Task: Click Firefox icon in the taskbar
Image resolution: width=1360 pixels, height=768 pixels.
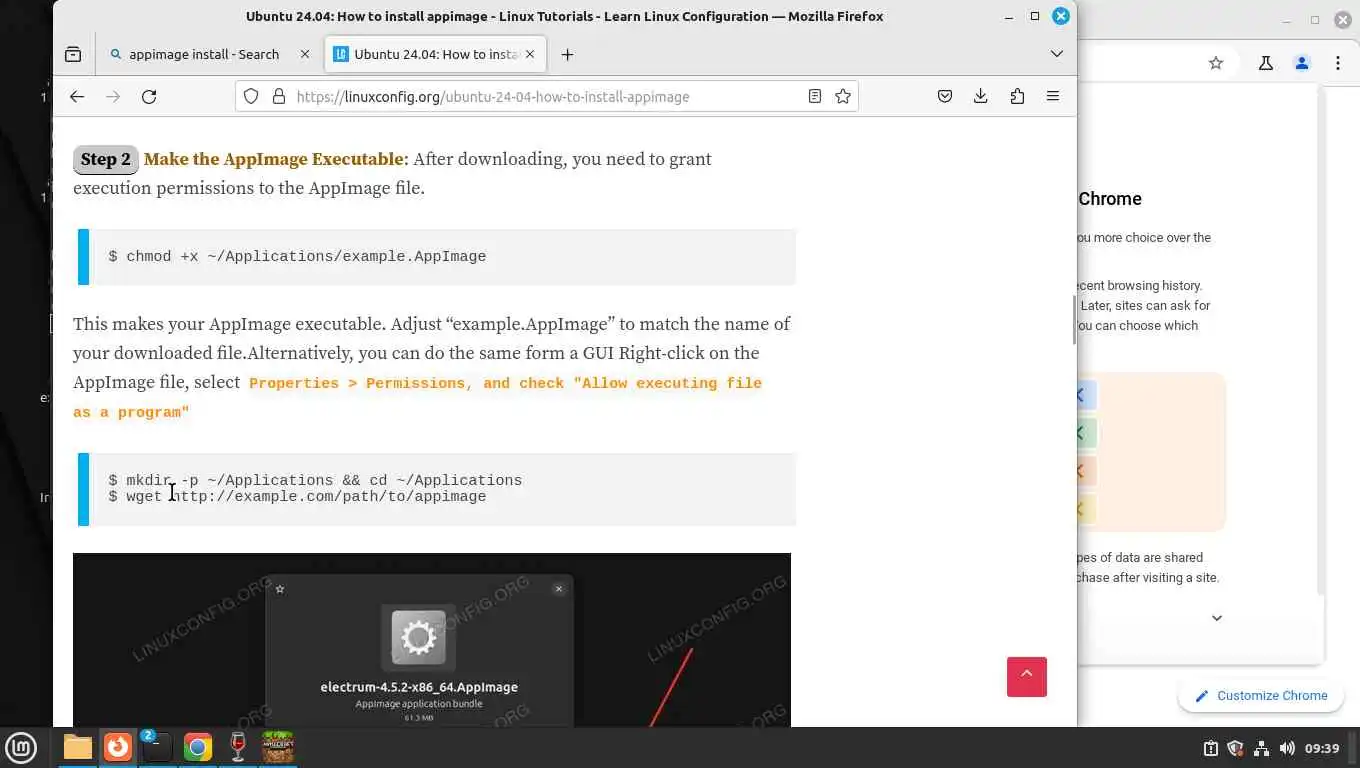Action: [x=118, y=747]
